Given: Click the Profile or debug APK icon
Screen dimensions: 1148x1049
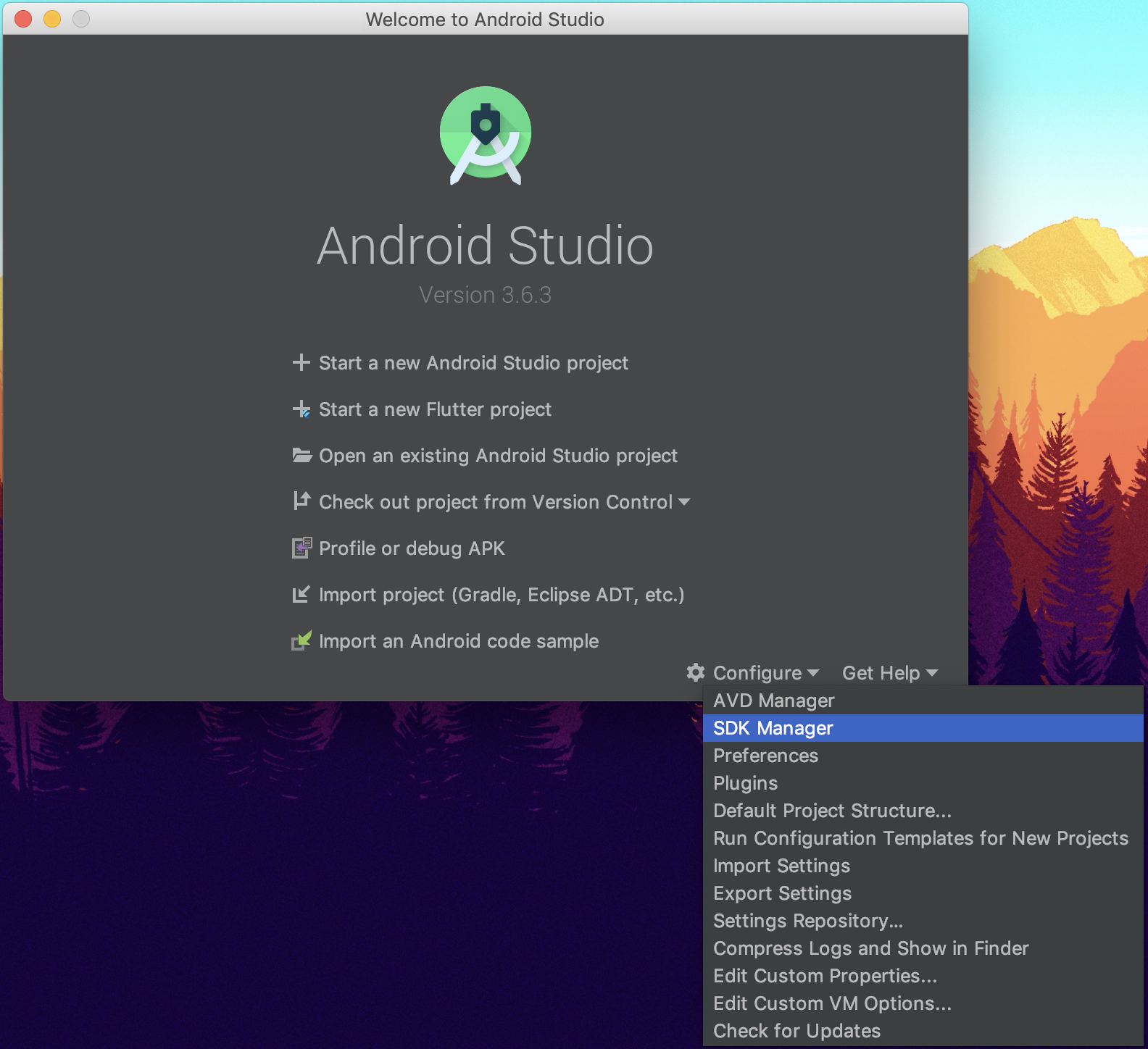Looking at the screenshot, I should tap(301, 548).
